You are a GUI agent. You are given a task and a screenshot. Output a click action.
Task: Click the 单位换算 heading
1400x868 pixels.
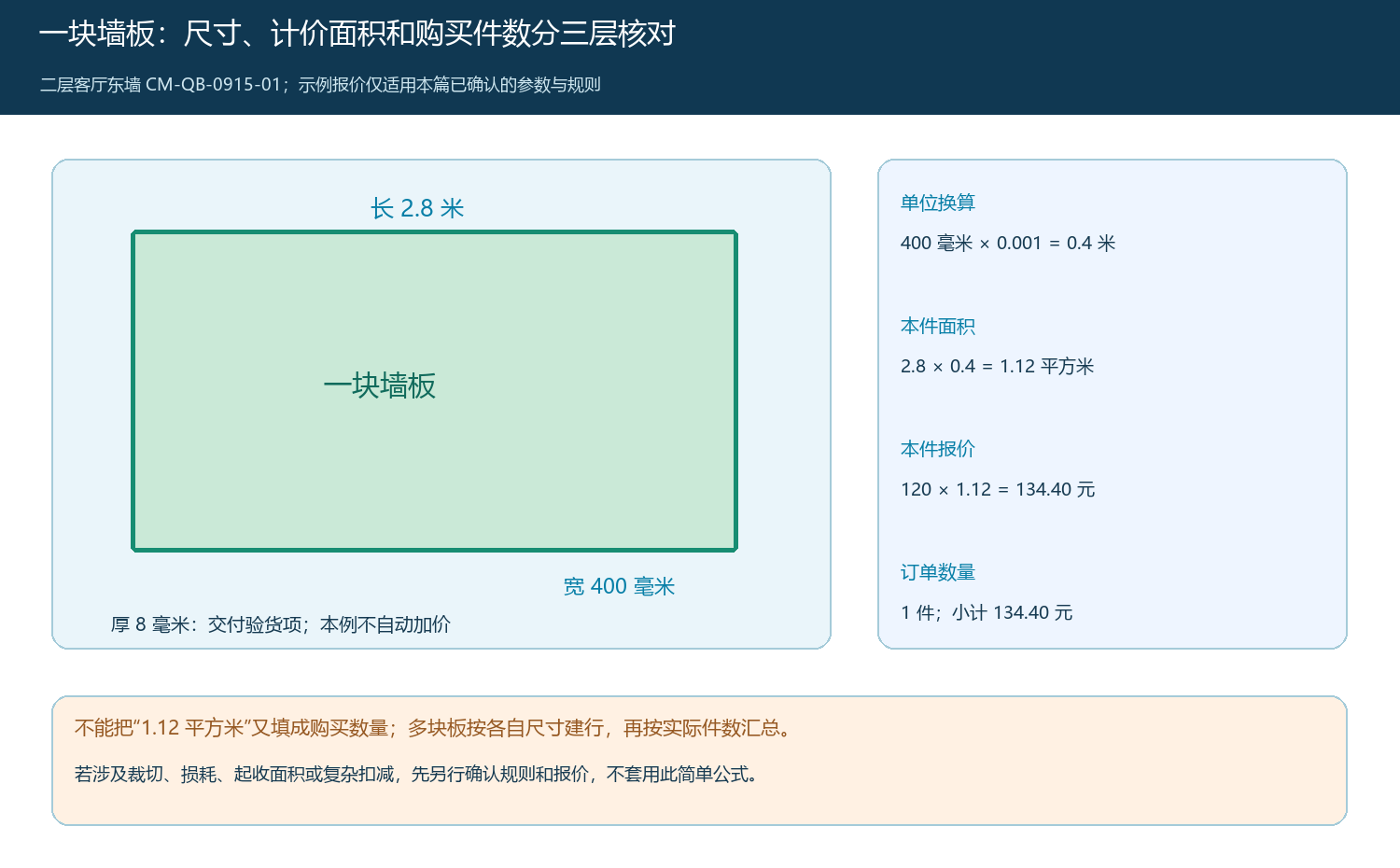(x=937, y=203)
